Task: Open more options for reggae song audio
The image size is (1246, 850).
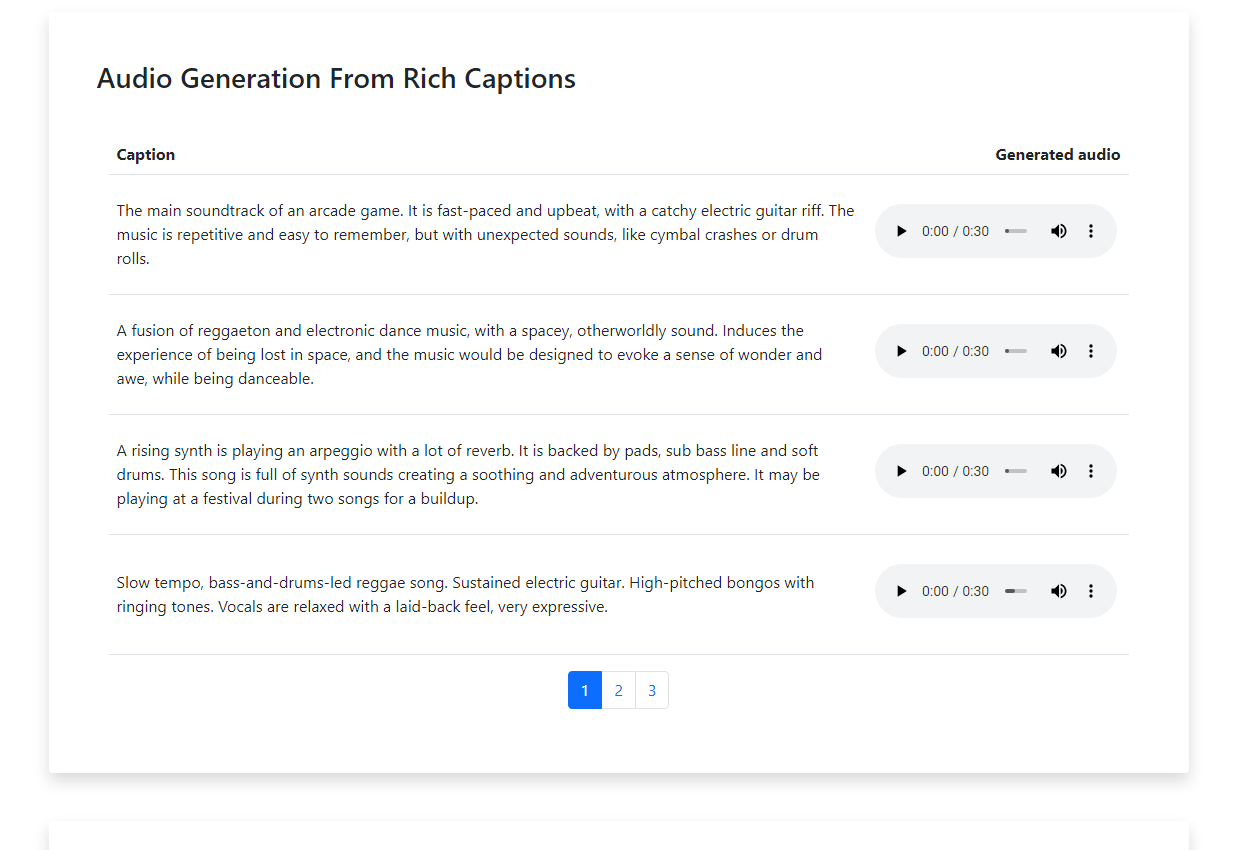Action: (1090, 591)
